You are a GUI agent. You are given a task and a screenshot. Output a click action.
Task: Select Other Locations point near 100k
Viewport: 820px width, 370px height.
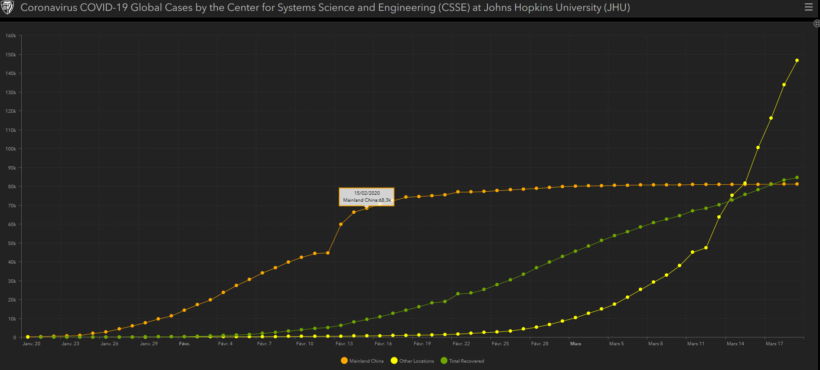pyautogui.click(x=758, y=148)
